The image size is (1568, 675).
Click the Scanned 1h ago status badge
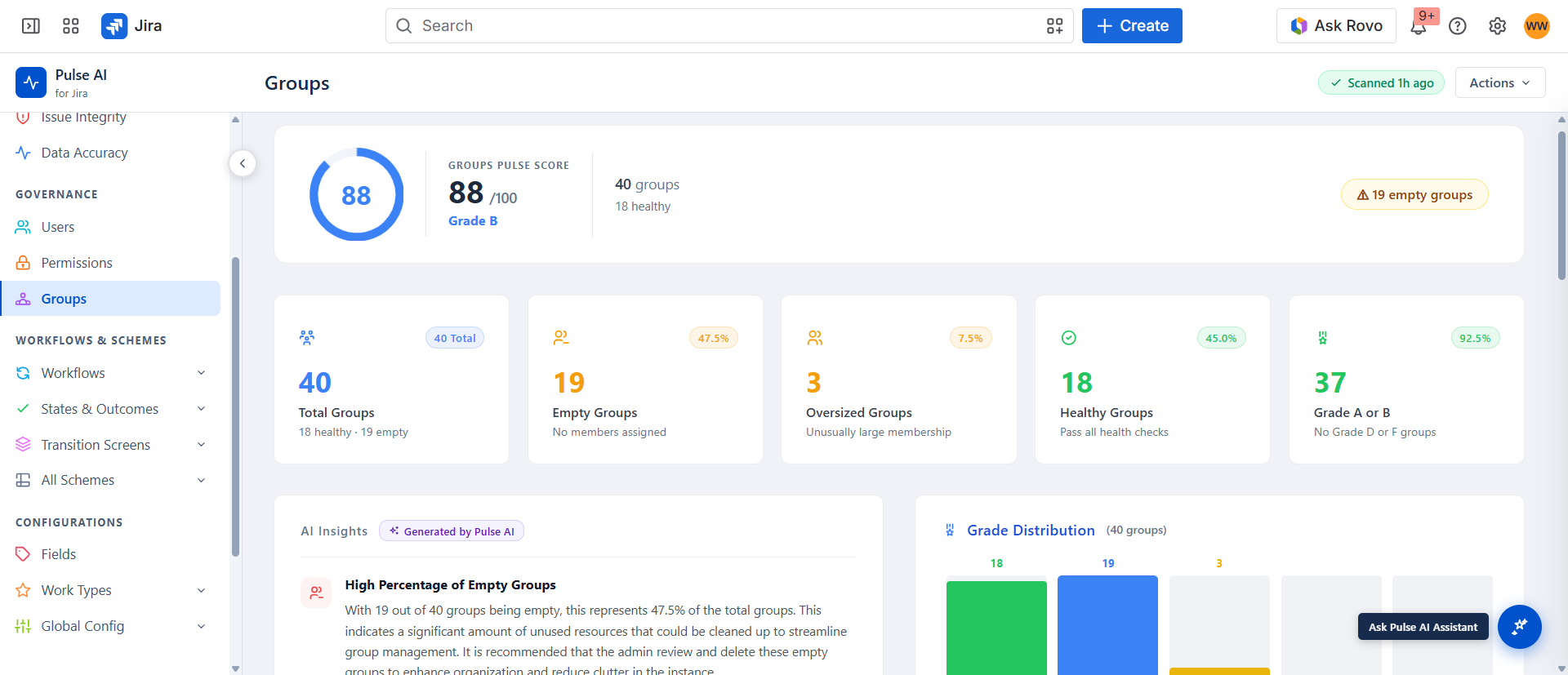tap(1382, 82)
